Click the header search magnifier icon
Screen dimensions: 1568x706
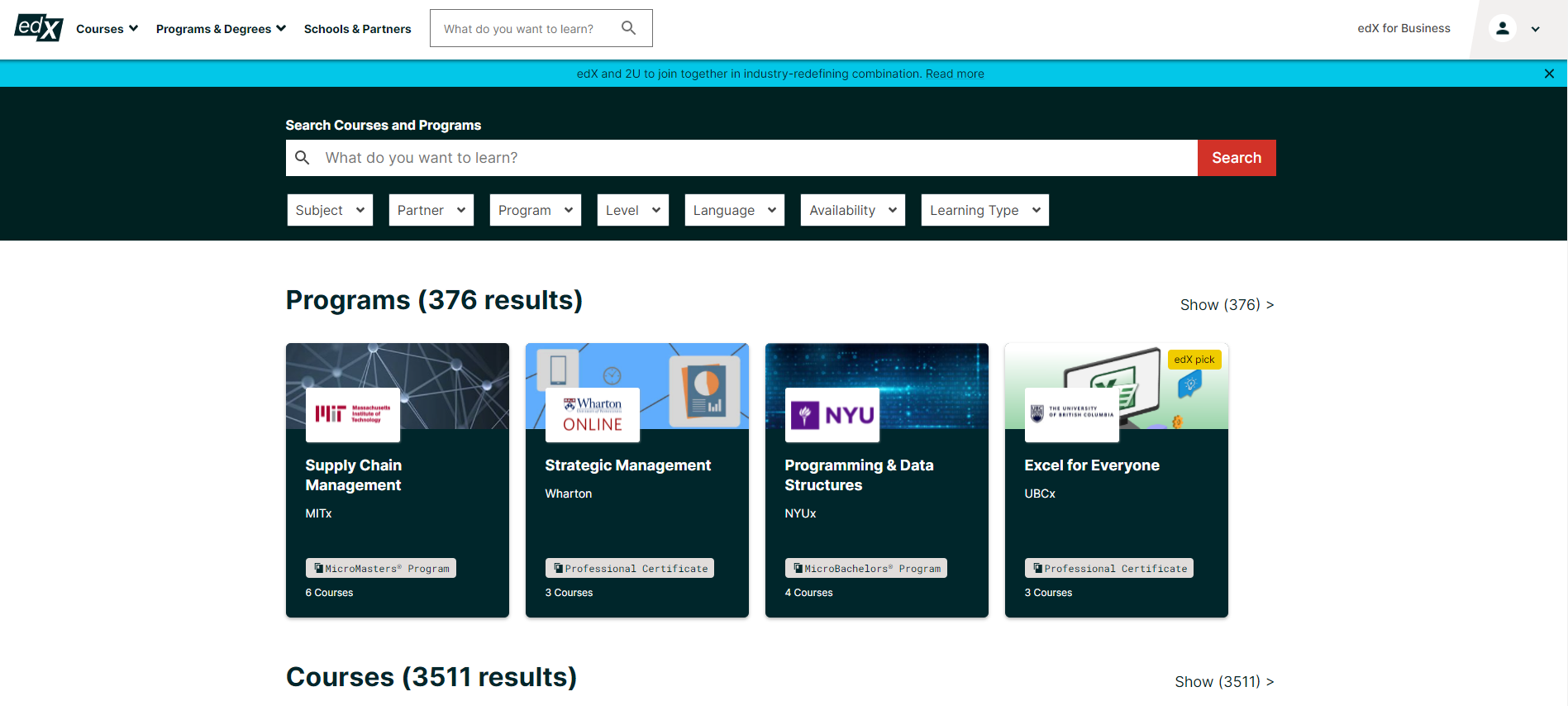coord(628,28)
